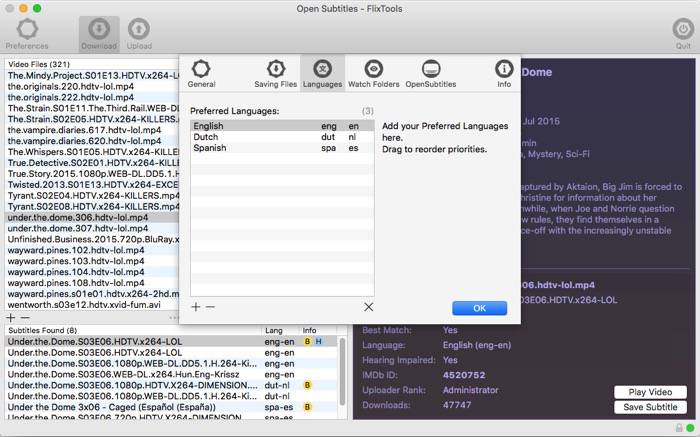Remove a video file with minus icon
This screenshot has height=437, width=700.
click(25, 318)
